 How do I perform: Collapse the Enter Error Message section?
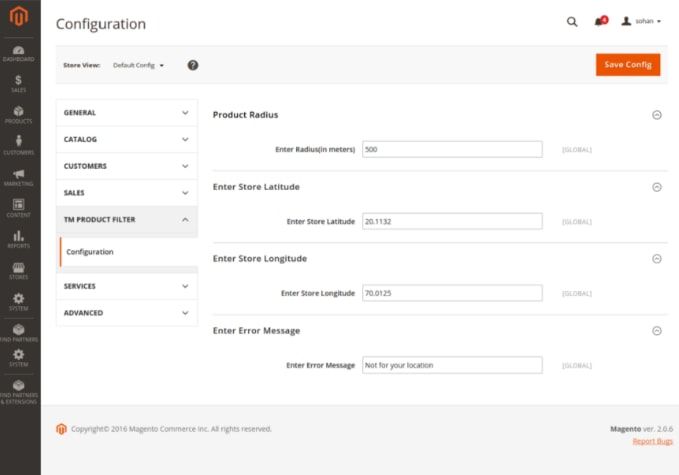point(656,331)
